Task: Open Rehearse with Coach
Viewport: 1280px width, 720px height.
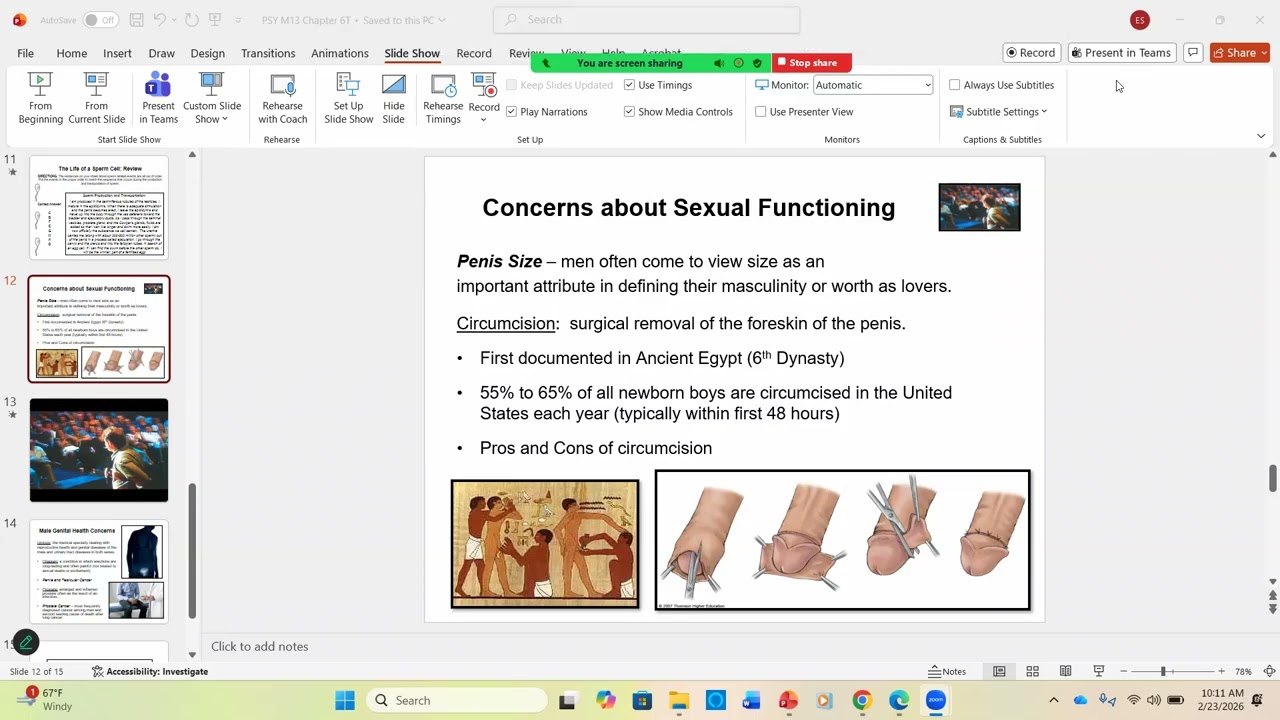Action: click(x=282, y=99)
